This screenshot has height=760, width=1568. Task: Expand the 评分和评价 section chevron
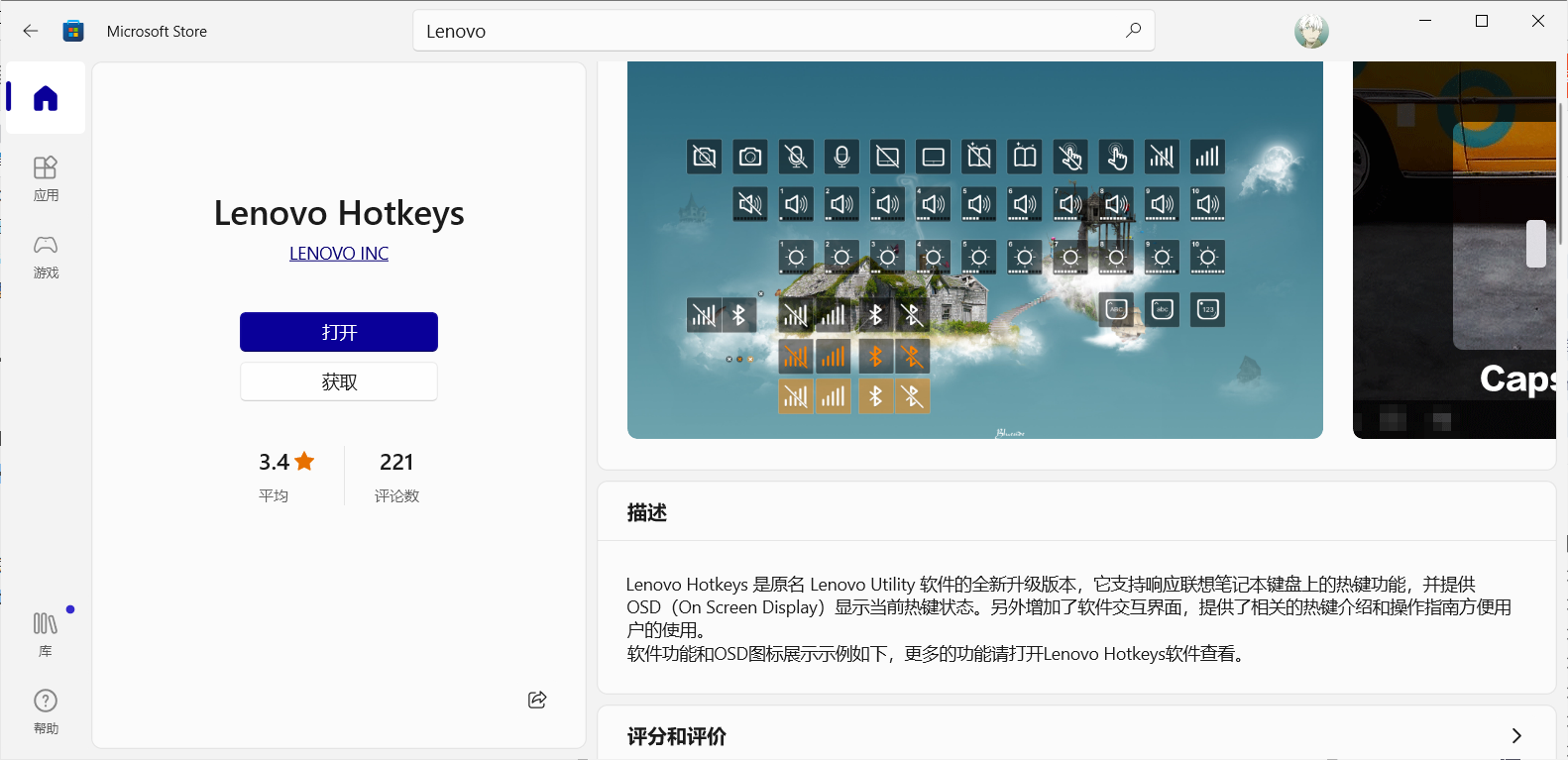tap(1516, 735)
